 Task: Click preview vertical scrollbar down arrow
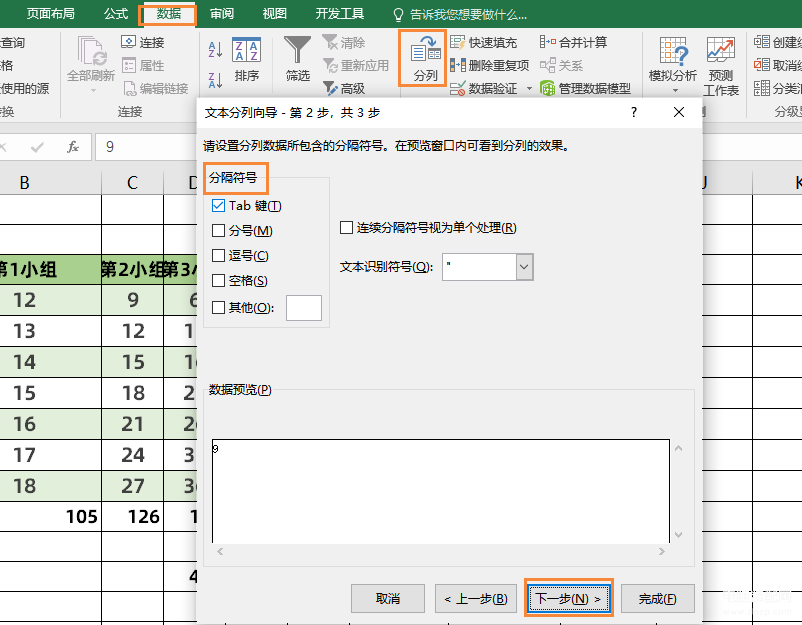coord(679,534)
